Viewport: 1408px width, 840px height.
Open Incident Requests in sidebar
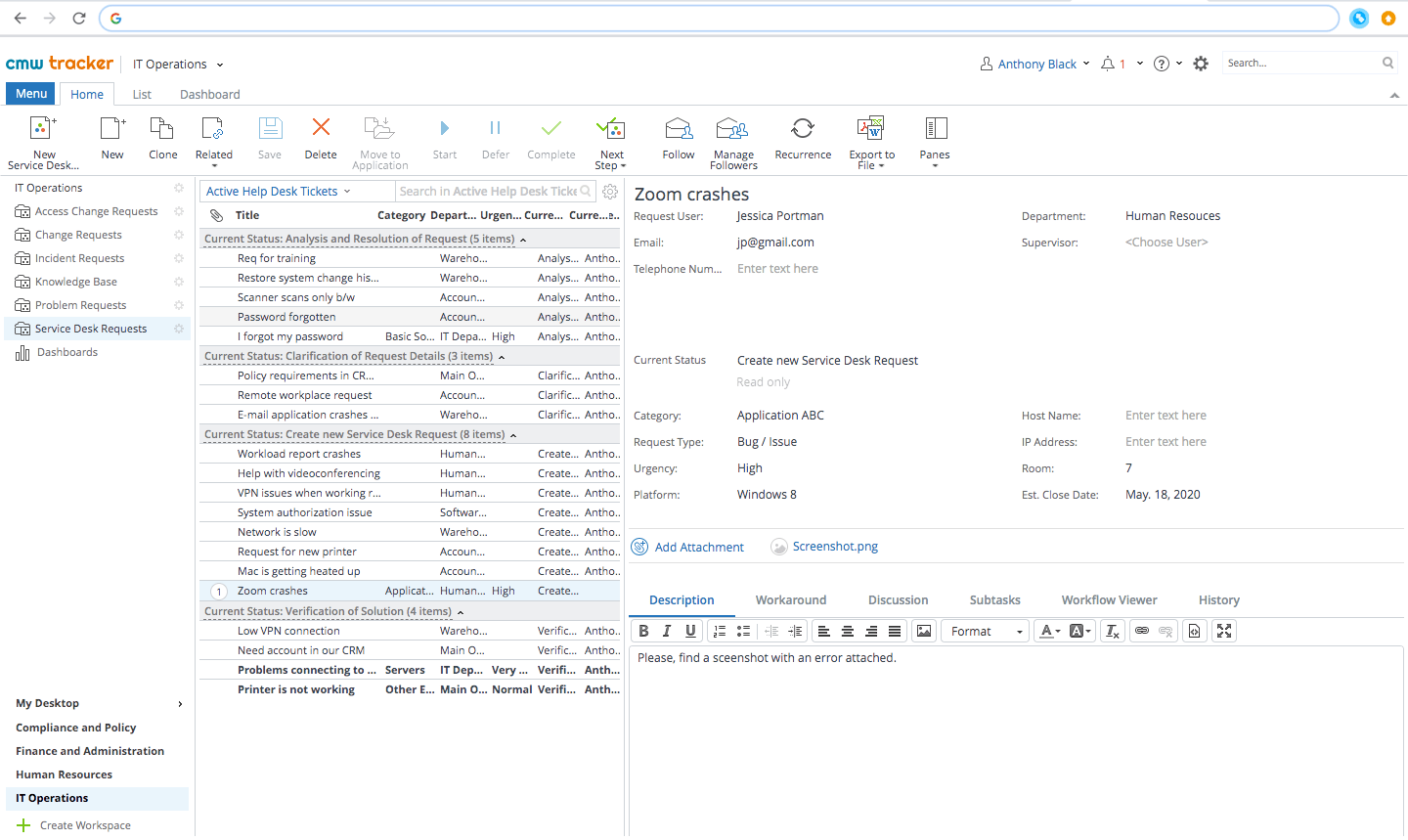(x=79, y=258)
